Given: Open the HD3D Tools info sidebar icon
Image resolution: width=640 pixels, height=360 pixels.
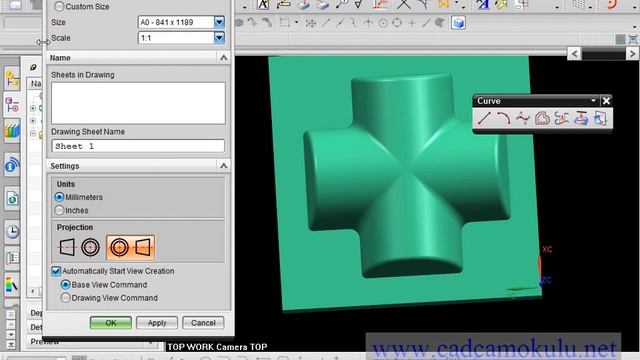Looking at the screenshot, I should click(x=12, y=165).
